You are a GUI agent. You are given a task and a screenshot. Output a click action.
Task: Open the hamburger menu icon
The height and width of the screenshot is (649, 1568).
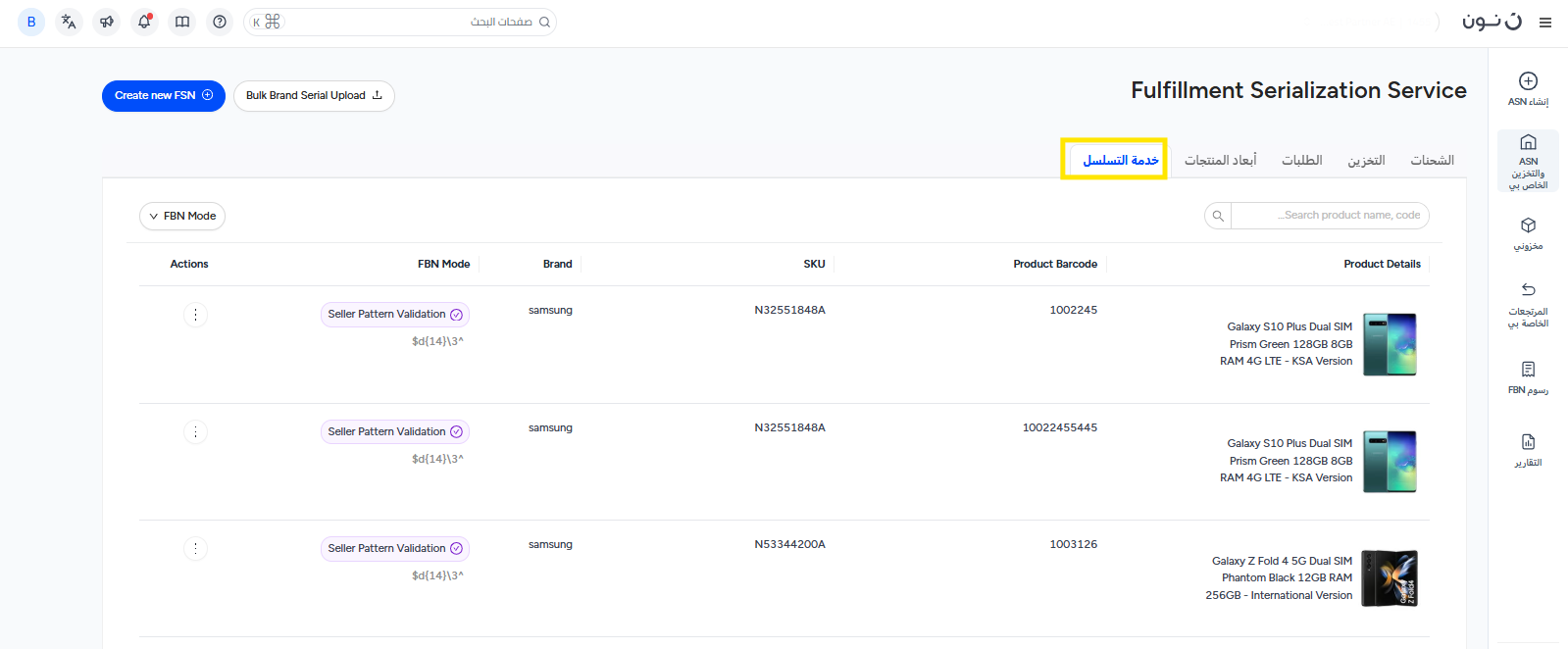(x=1545, y=23)
